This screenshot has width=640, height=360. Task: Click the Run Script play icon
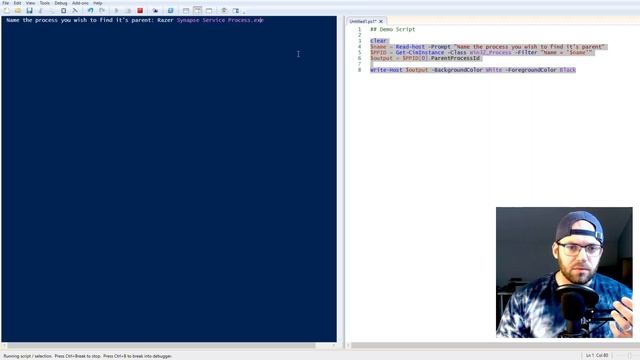[116, 11]
